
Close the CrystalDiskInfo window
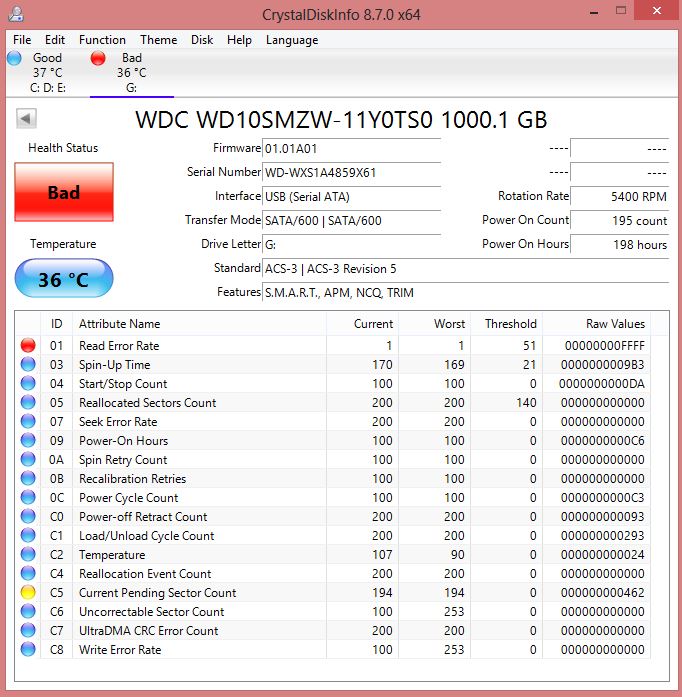coord(657,10)
